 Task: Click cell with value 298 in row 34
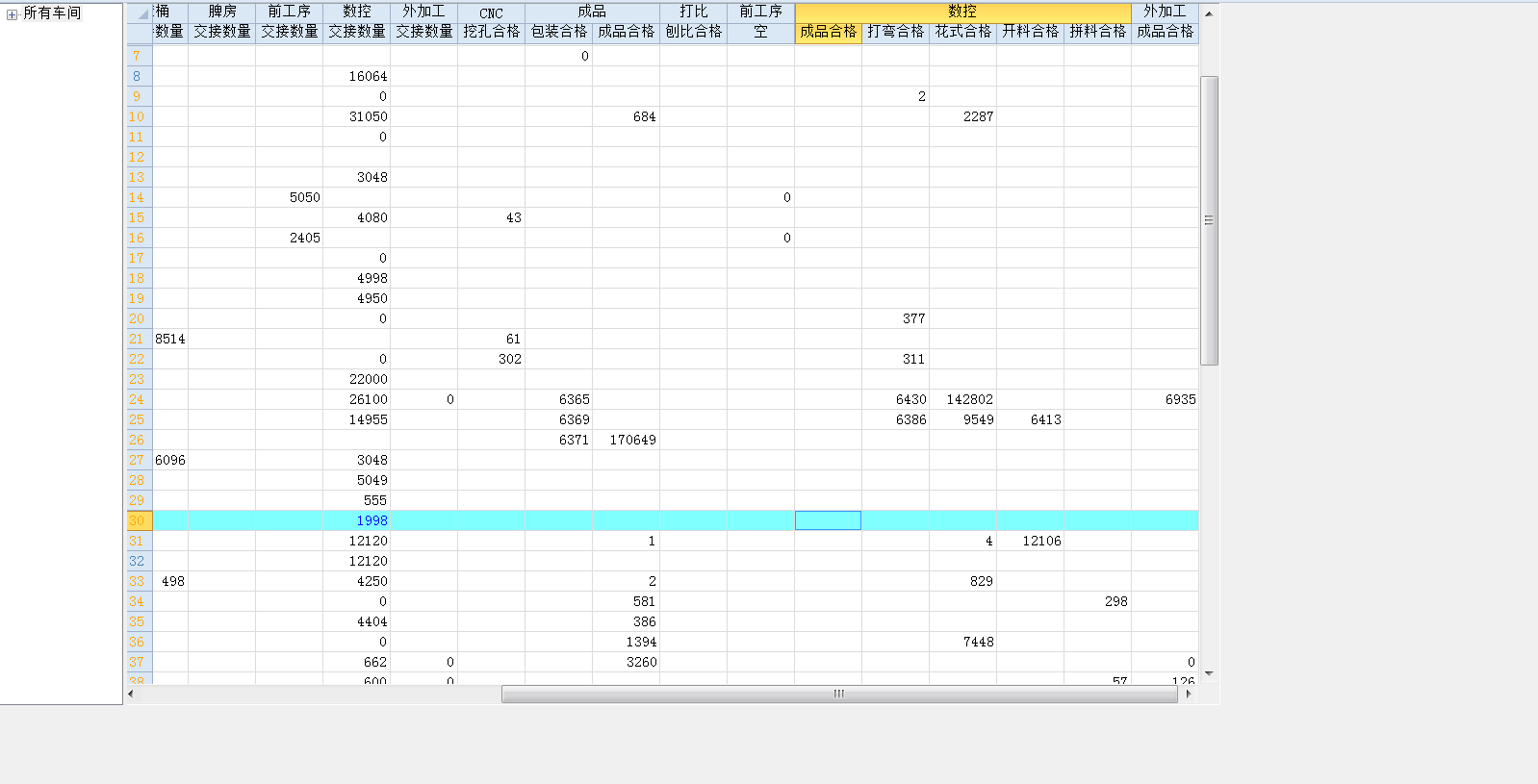(x=1097, y=601)
